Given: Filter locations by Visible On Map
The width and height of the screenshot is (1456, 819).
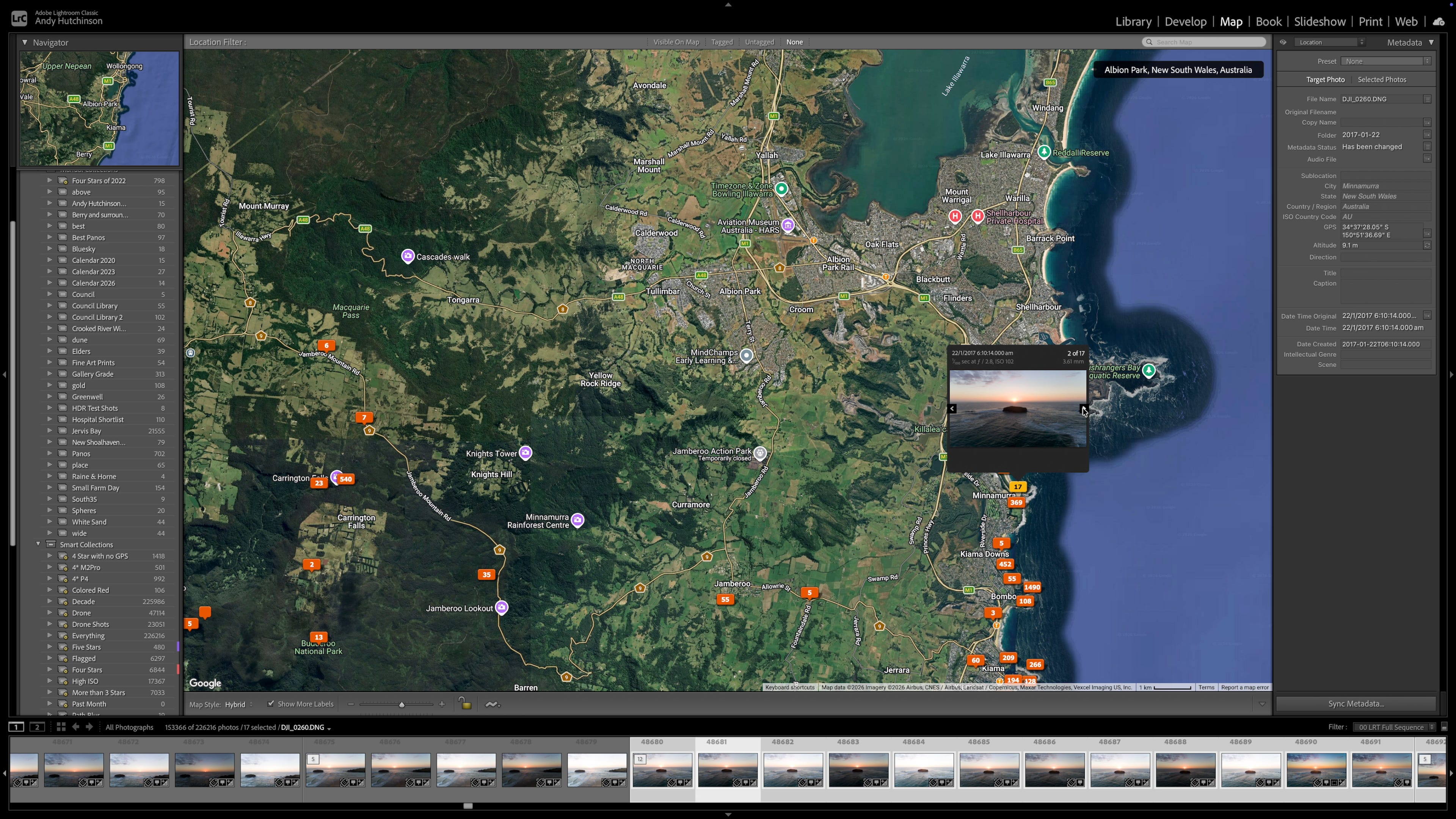Looking at the screenshot, I should (x=676, y=42).
